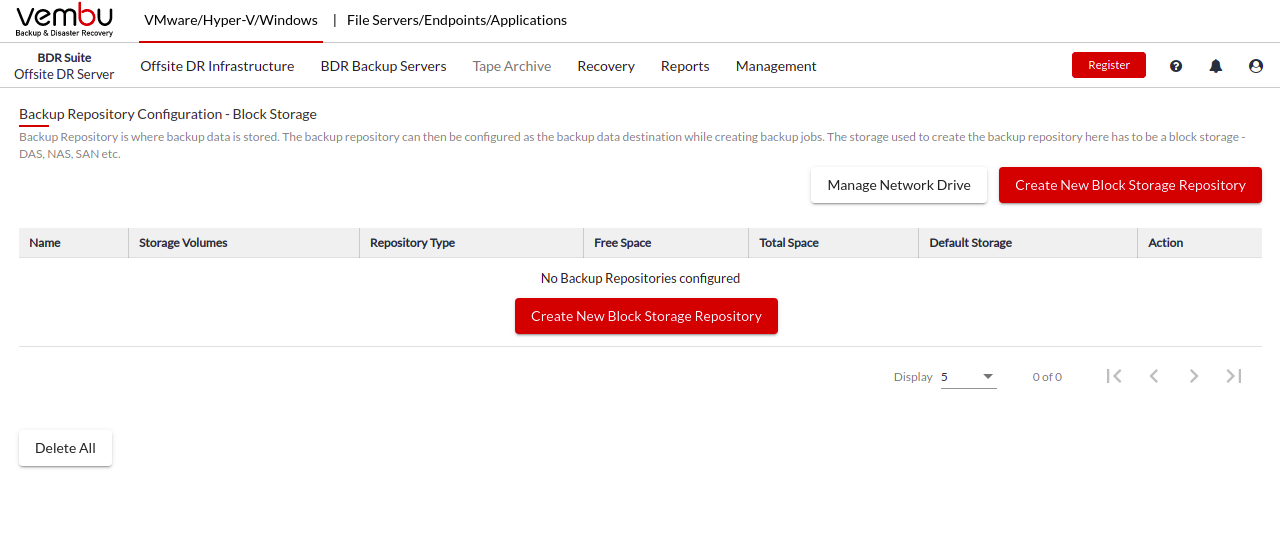Select the VMware/Hyper-V/Windows tab
The height and width of the screenshot is (534, 1280).
231,20
